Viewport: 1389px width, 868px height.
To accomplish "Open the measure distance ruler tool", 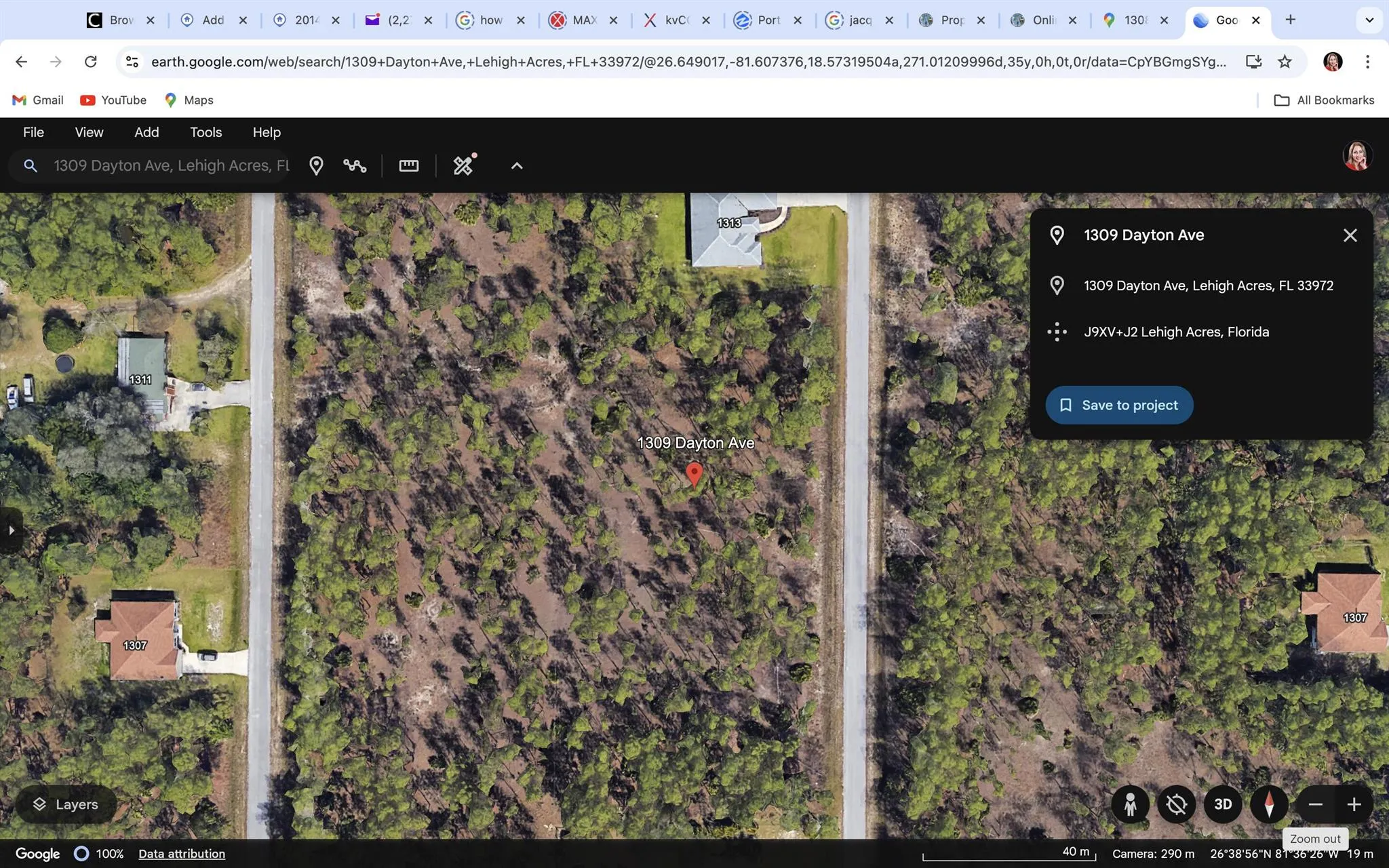I will [x=409, y=165].
